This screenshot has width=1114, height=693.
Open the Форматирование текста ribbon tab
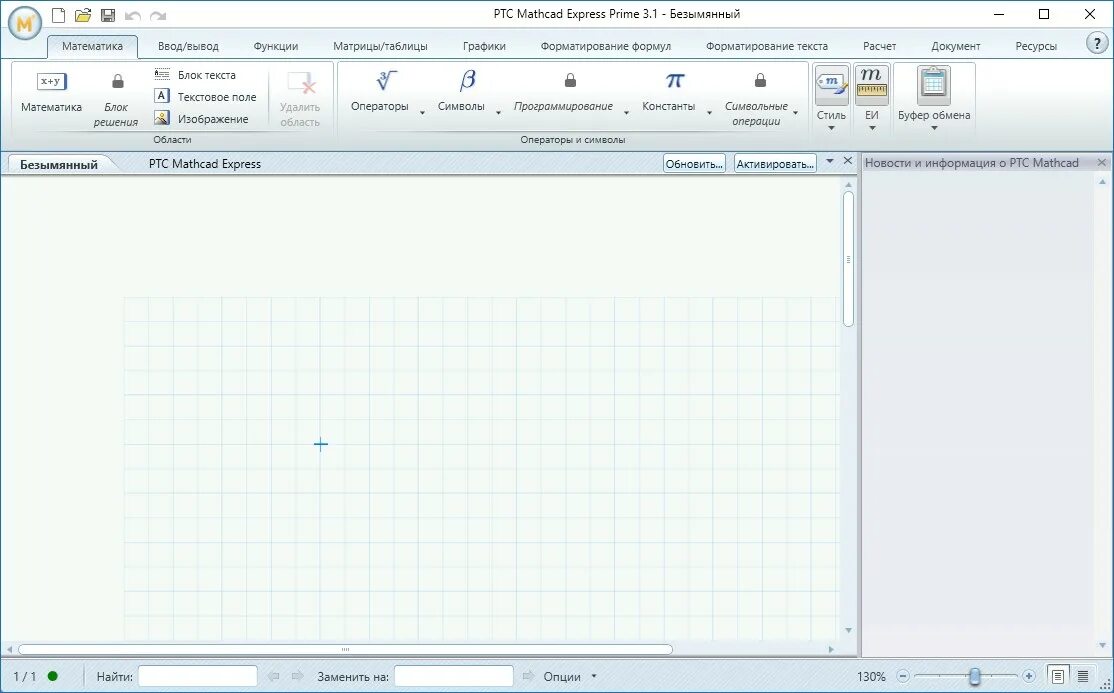point(767,46)
